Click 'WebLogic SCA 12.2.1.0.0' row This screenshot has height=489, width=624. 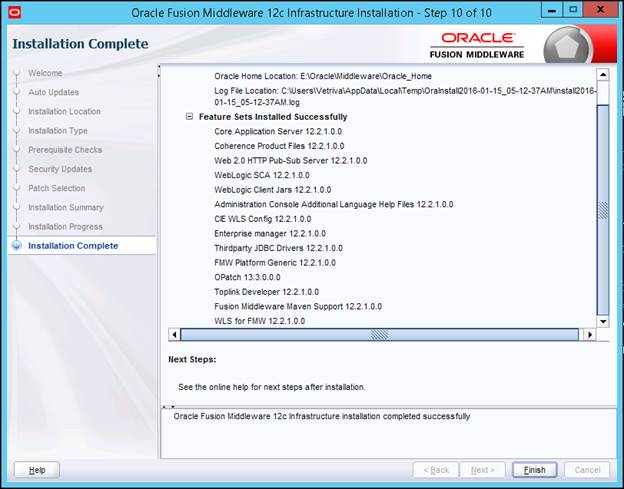pyautogui.click(x=261, y=175)
